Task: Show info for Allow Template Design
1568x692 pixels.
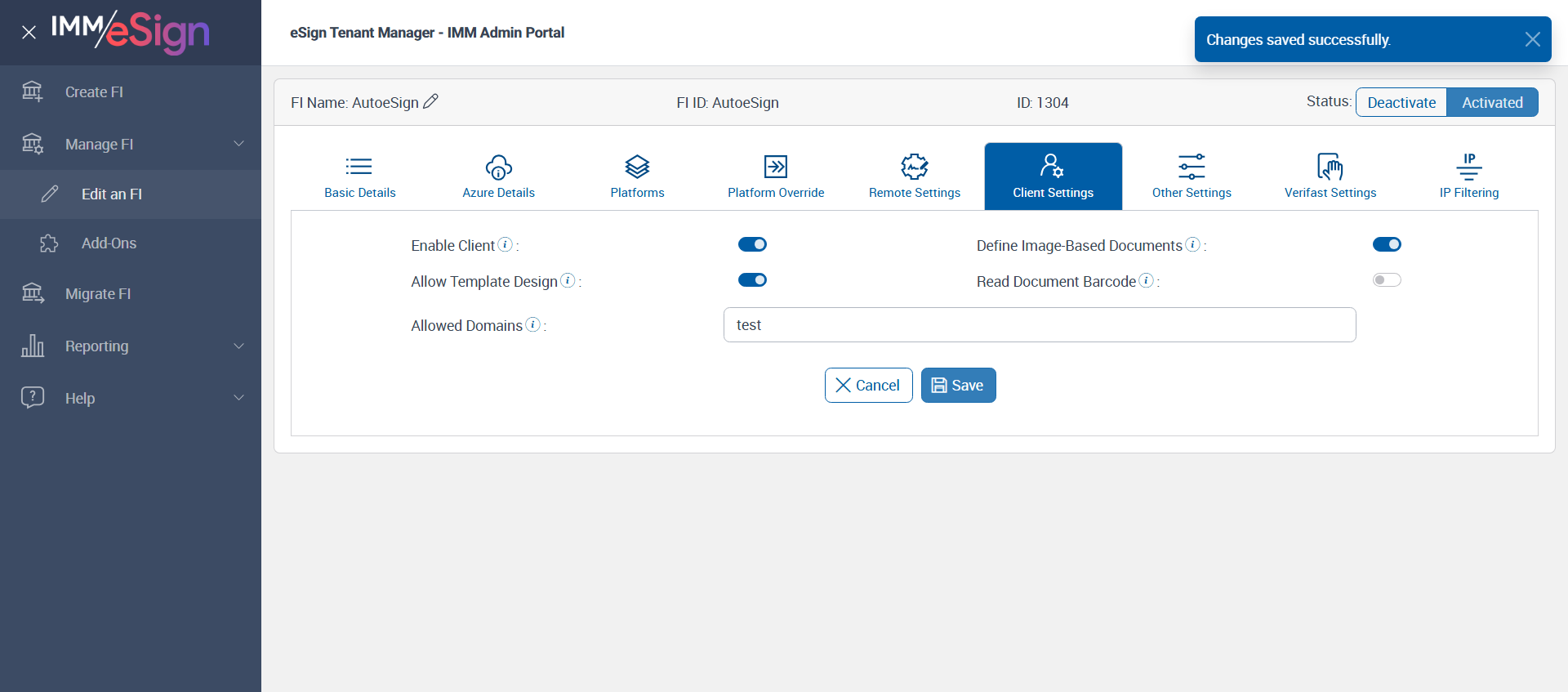Action: 568,280
